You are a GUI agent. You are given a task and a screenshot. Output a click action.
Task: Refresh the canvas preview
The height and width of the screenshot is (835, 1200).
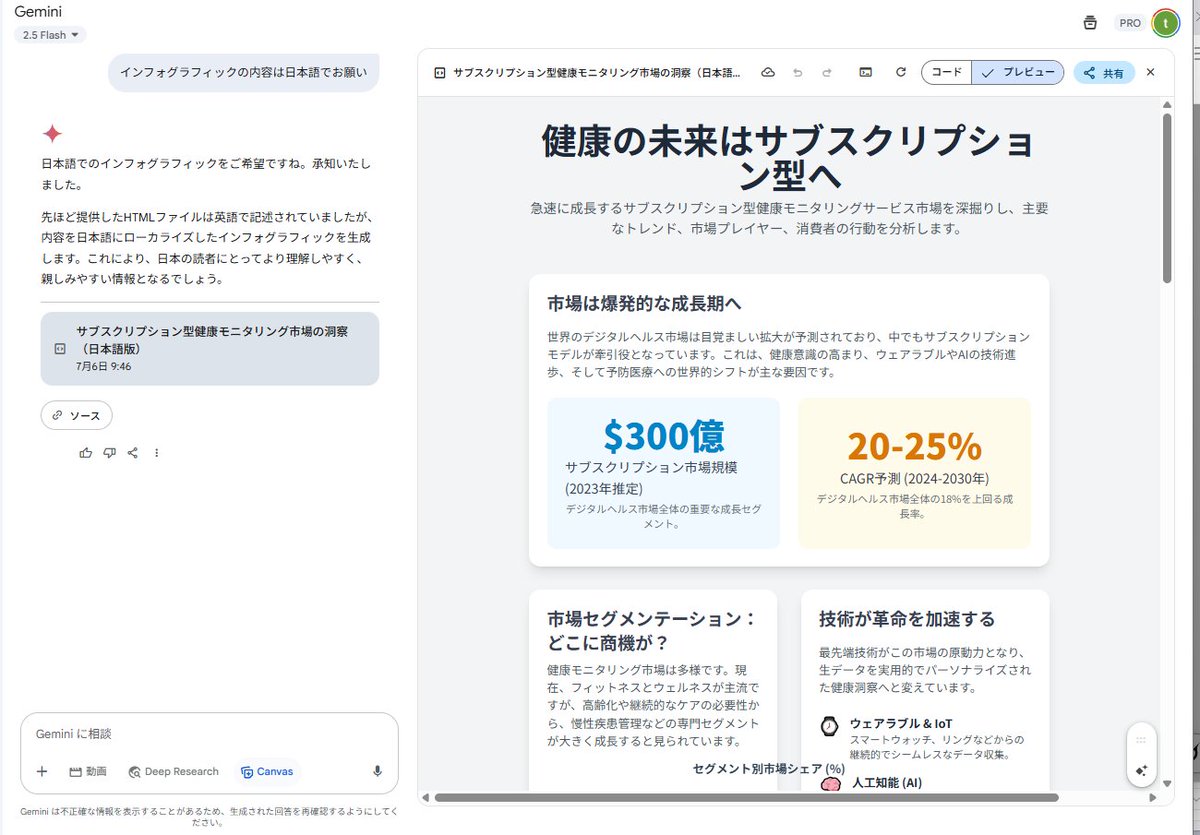click(900, 73)
